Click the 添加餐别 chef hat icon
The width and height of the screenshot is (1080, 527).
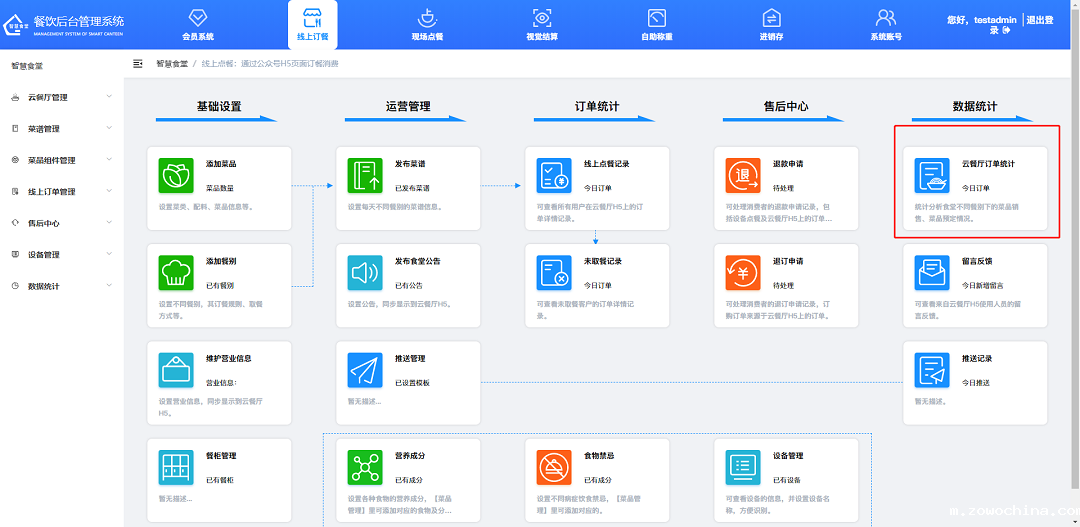(176, 272)
